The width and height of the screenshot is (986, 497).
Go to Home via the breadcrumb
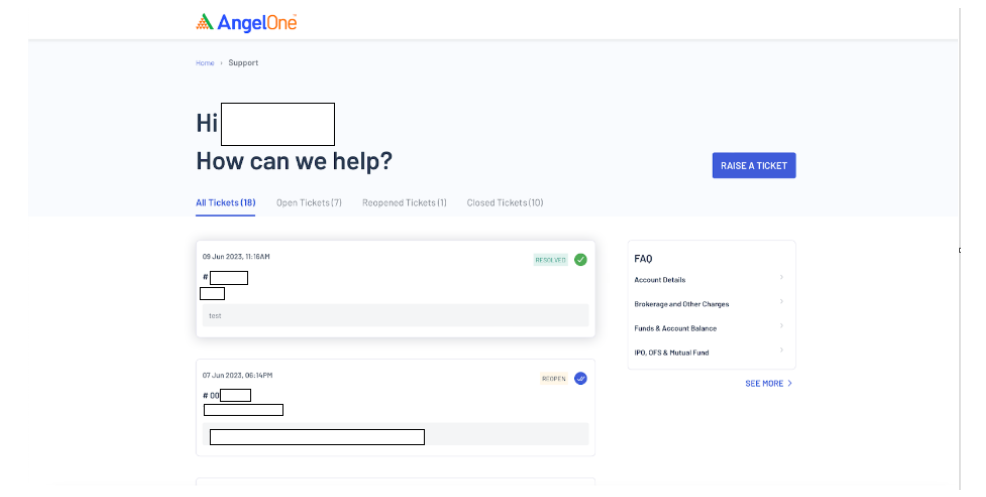(x=205, y=63)
